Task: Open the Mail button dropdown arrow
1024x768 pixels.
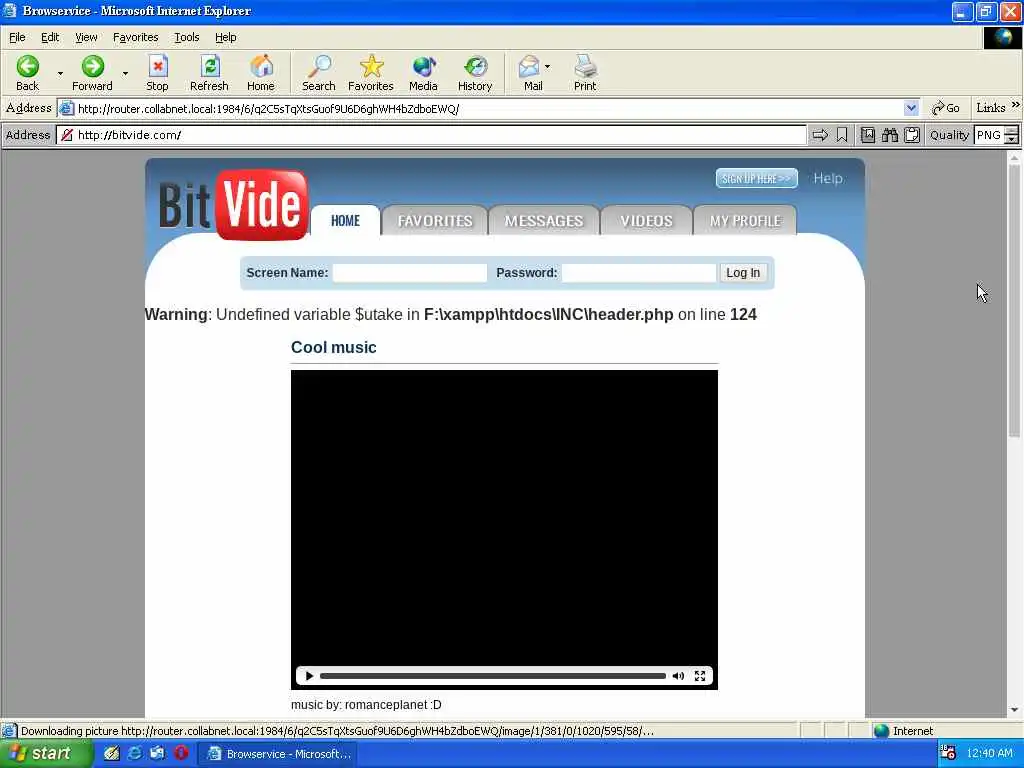Action: point(547,67)
